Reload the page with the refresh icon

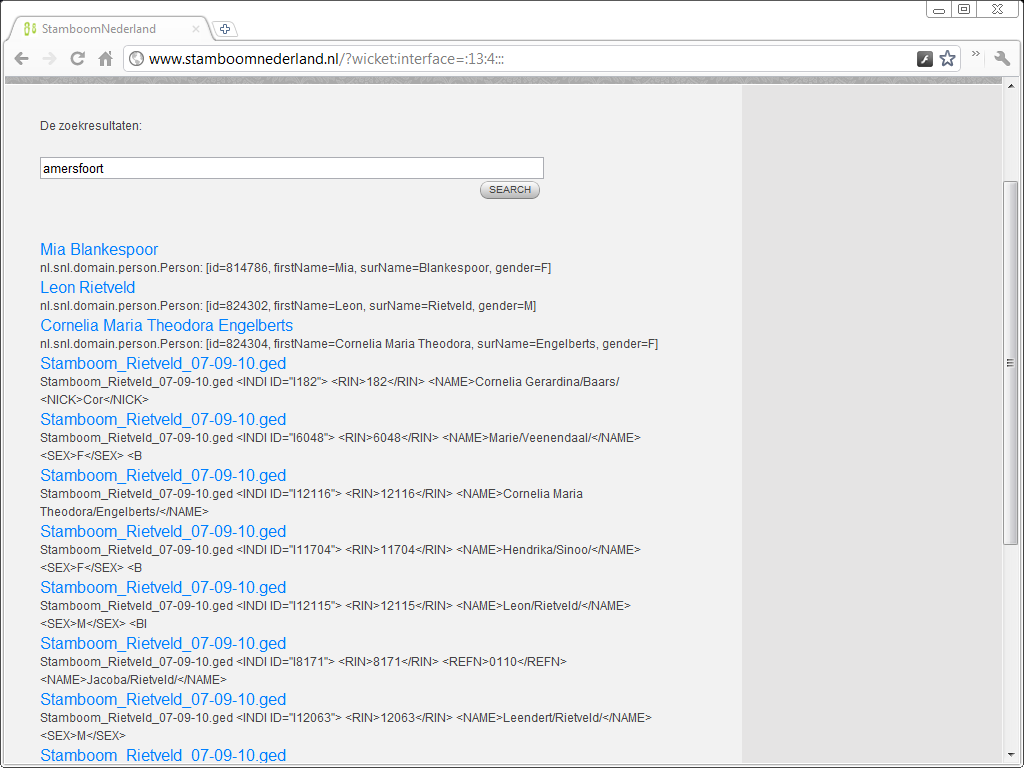(78, 59)
